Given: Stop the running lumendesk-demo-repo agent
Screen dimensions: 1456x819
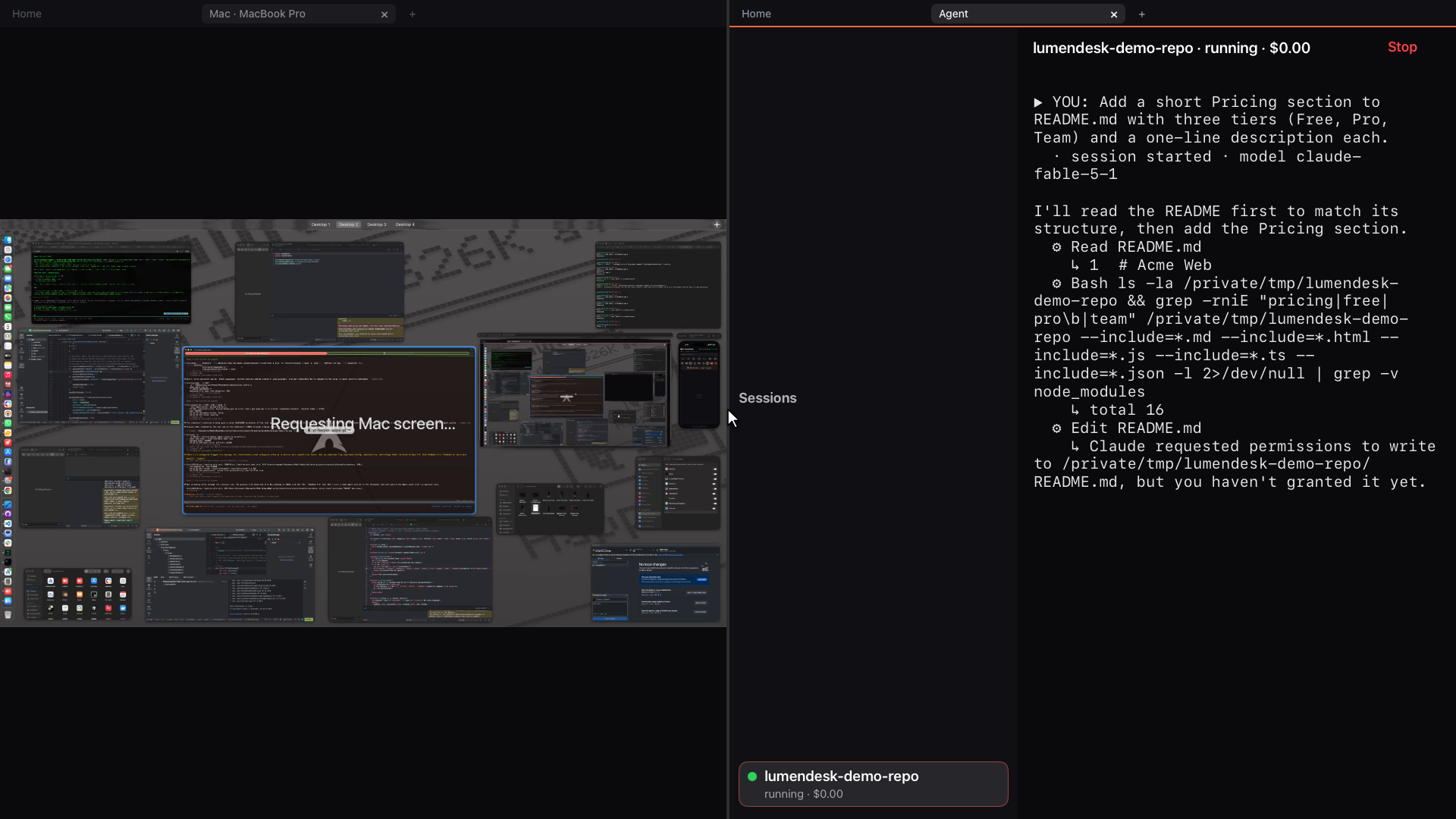Looking at the screenshot, I should (1402, 47).
